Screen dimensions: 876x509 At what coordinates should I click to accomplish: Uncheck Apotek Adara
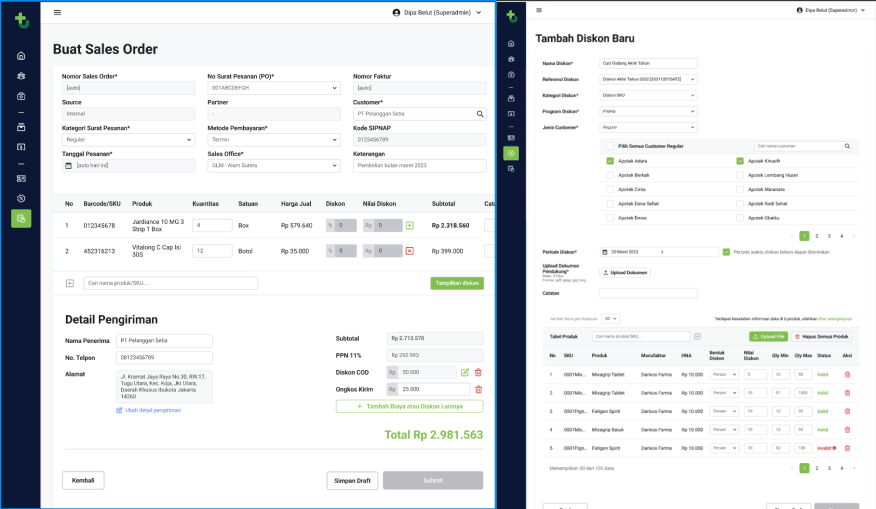(610, 161)
